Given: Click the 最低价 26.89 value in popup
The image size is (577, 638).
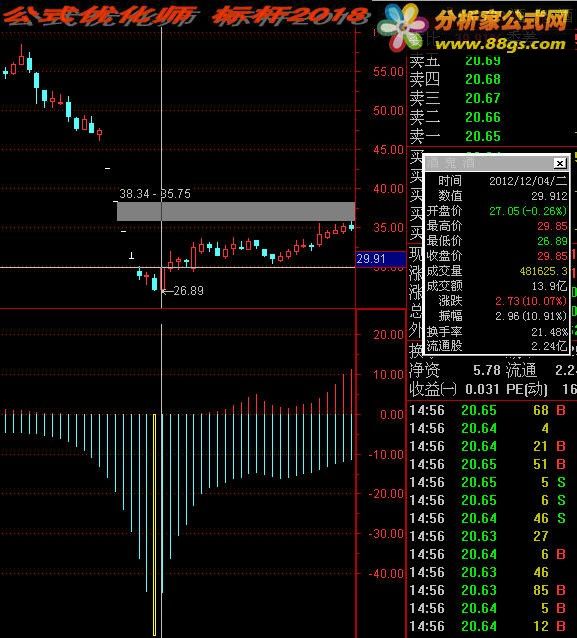Looking at the screenshot, I should click(x=552, y=241).
